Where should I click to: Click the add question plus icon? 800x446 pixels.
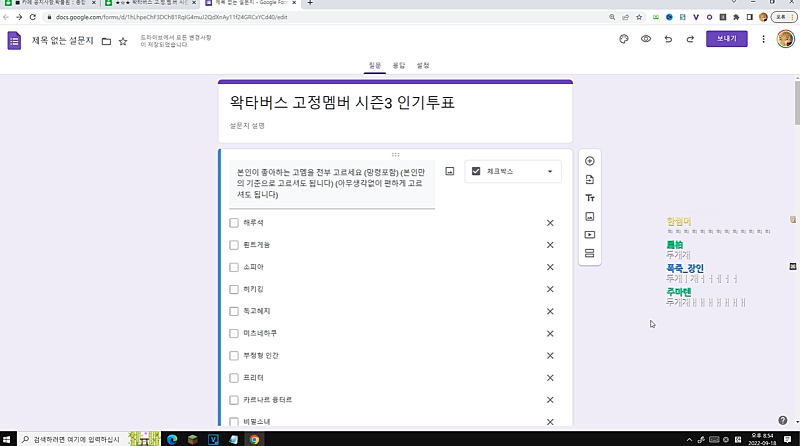pos(590,161)
